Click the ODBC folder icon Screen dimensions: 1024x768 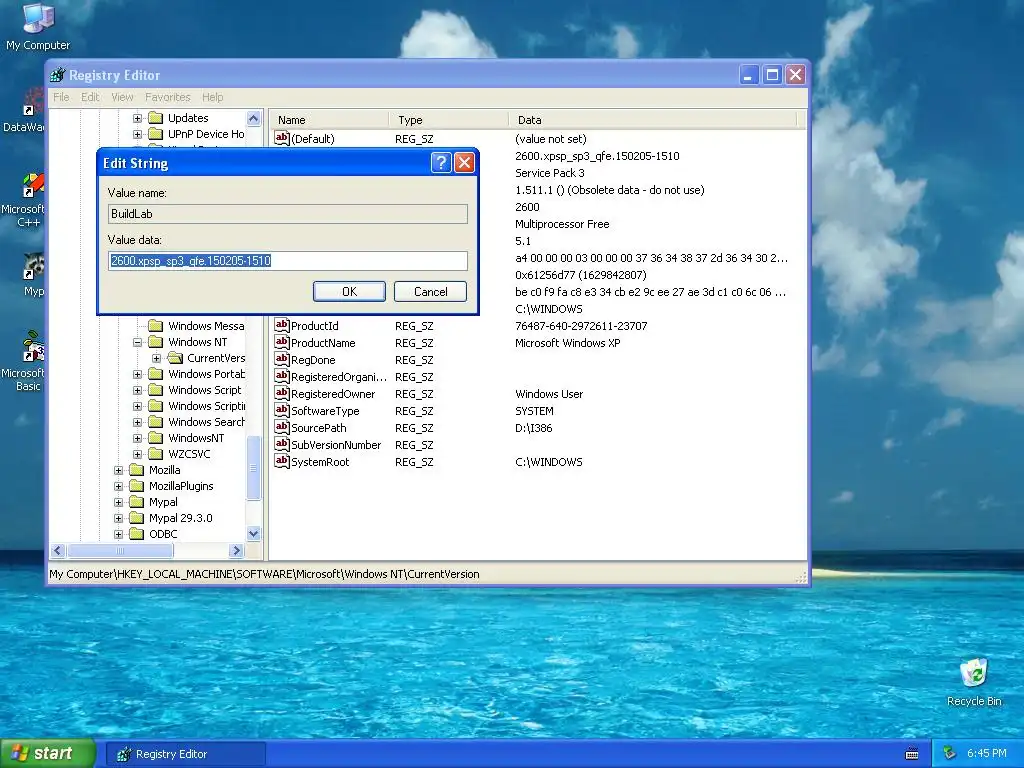tap(136, 534)
